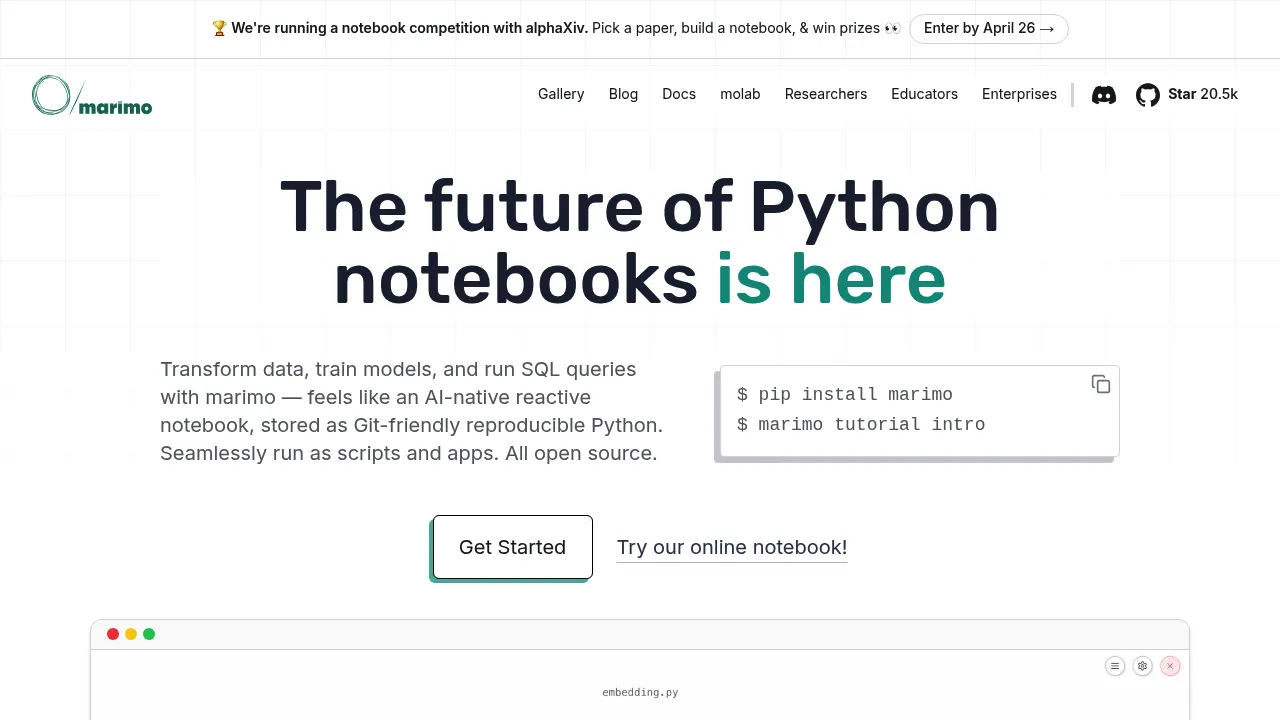
Task: Copy the pip install commands
Action: tap(1101, 384)
